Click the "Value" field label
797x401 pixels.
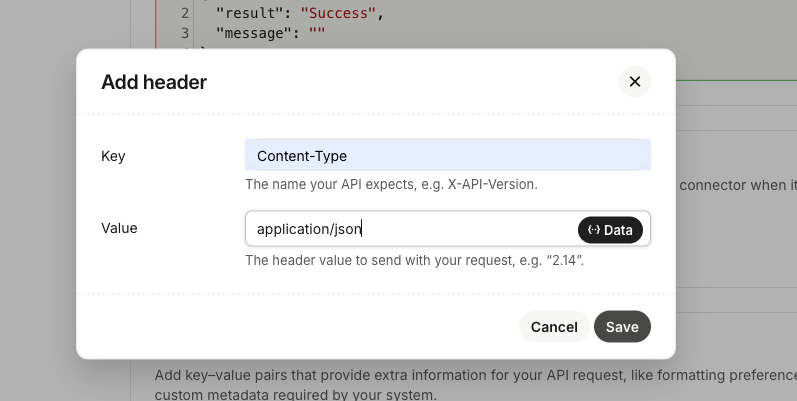click(119, 228)
